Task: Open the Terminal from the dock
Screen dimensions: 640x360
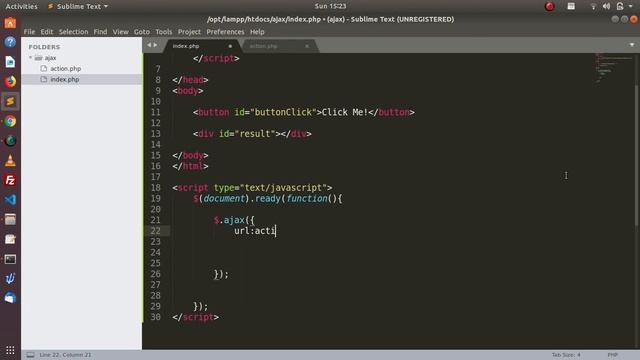Action: pos(10,259)
